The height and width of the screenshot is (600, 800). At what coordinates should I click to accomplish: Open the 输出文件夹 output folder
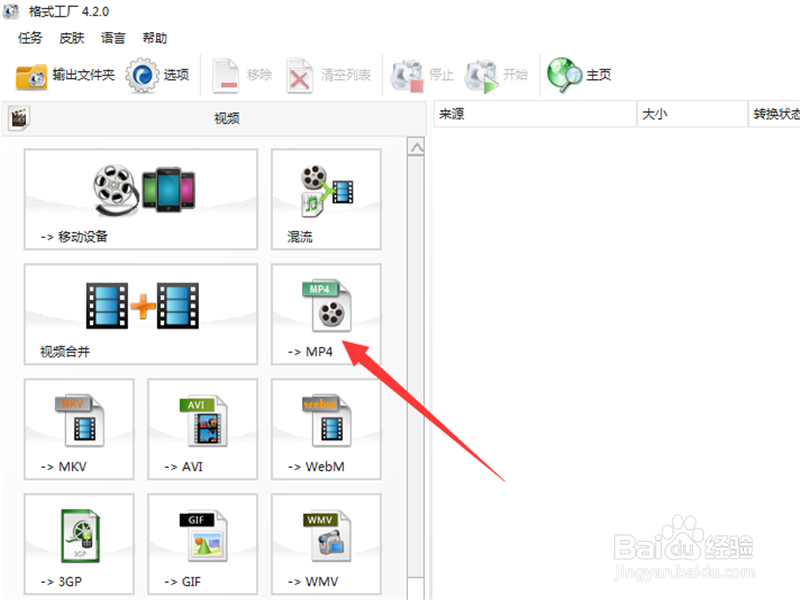pos(65,76)
